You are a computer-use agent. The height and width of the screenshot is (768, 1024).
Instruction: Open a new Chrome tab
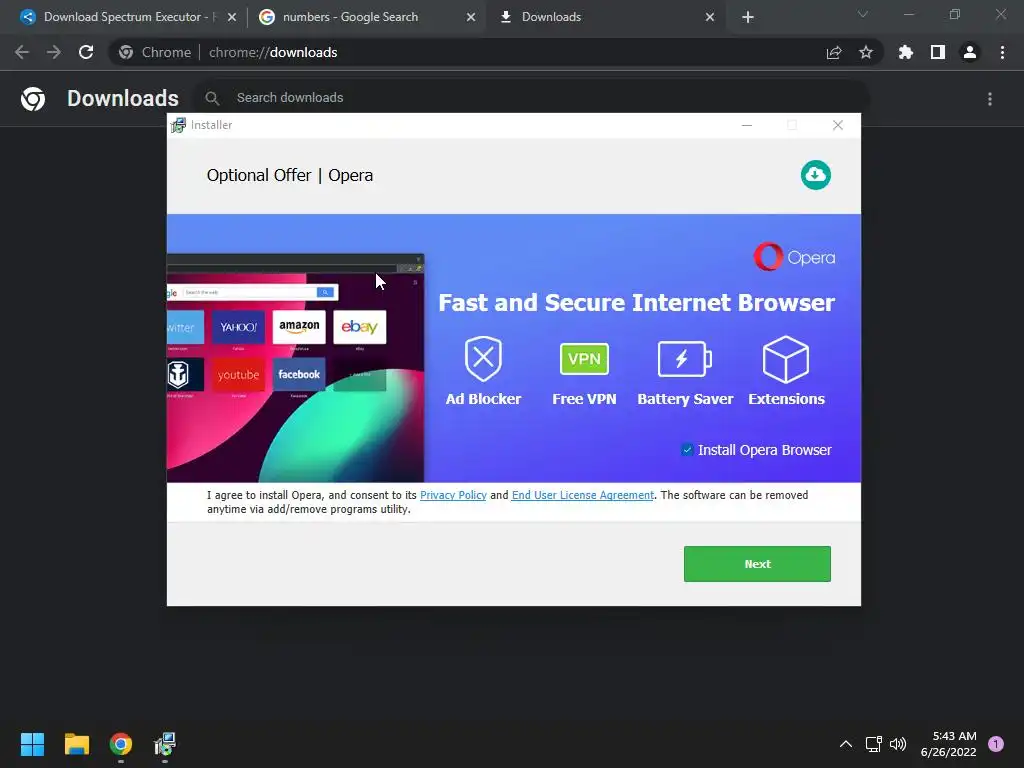pyautogui.click(x=748, y=17)
